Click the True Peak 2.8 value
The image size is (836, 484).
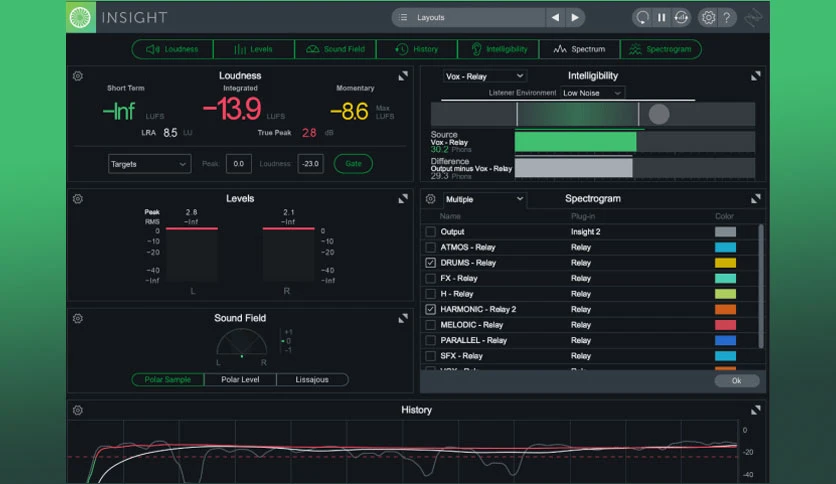(309, 133)
